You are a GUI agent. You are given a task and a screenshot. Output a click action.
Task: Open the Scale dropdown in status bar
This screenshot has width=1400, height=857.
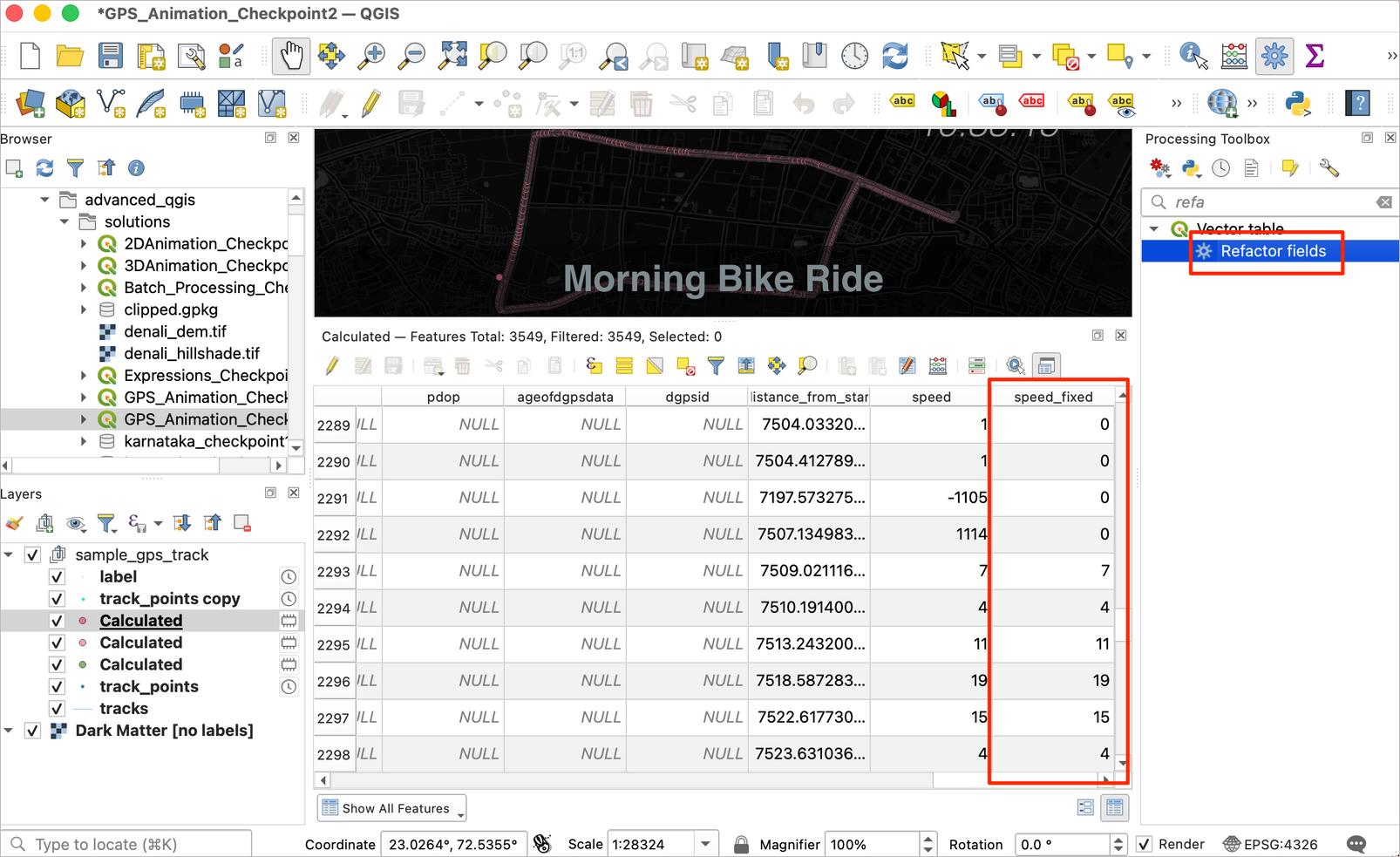[x=705, y=844]
